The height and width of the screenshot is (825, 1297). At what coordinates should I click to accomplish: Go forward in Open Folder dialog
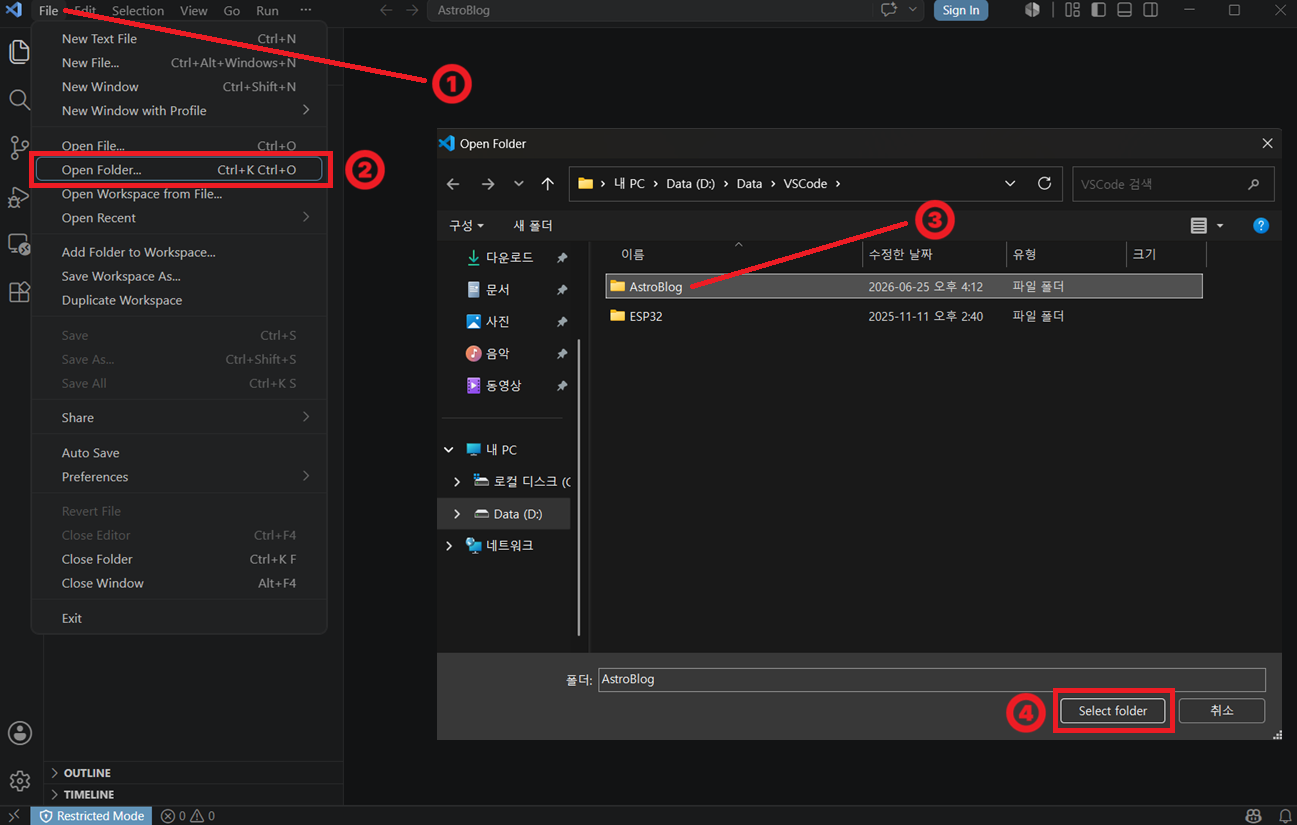click(x=488, y=184)
